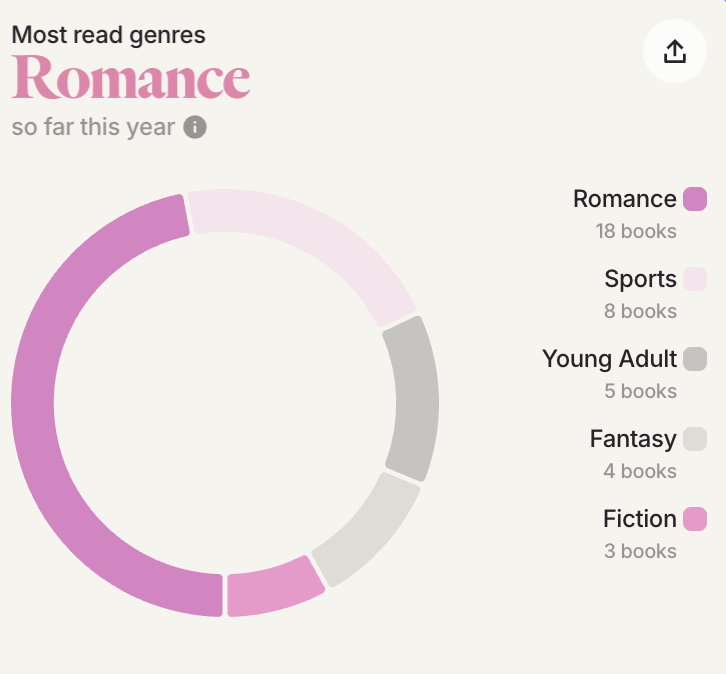Select the gray Young Adult chart segment
This screenshot has height=674, width=726.
(x=411, y=398)
